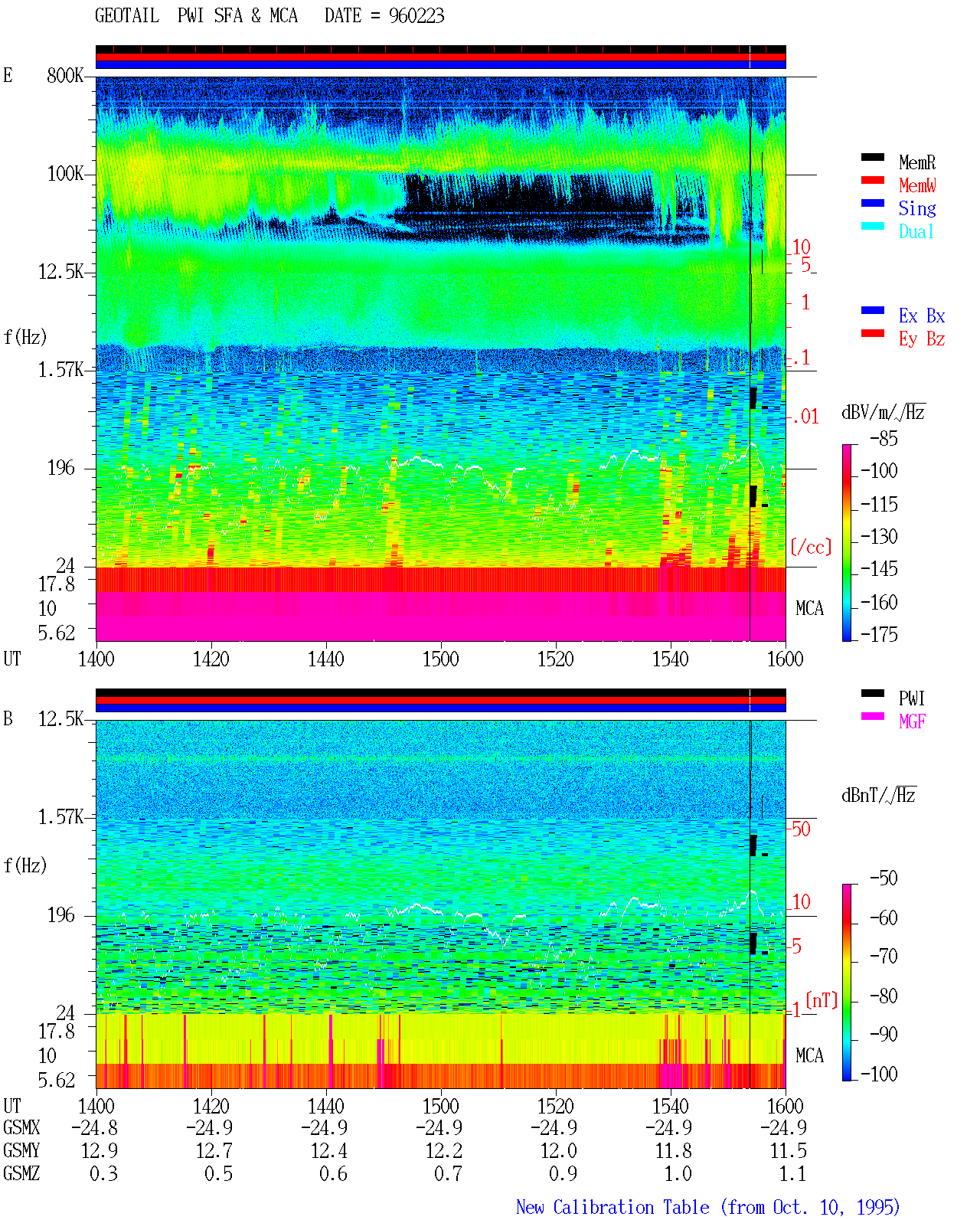Click the dBnT/√Hz magnetic field color bar
The height and width of the screenshot is (1220, 980).
coord(847,983)
